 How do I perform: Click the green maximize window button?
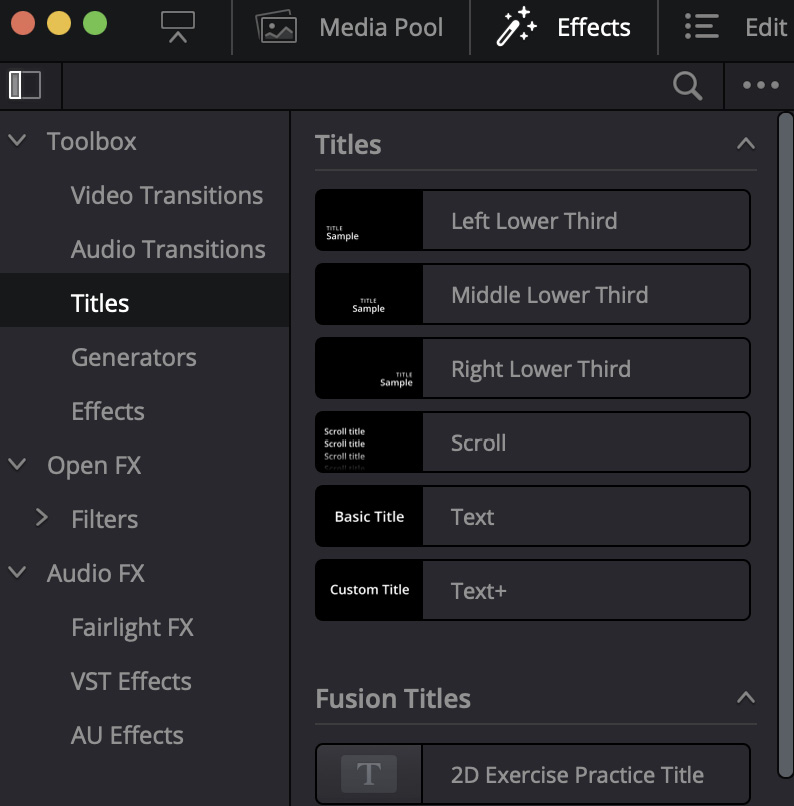pyautogui.click(x=95, y=23)
